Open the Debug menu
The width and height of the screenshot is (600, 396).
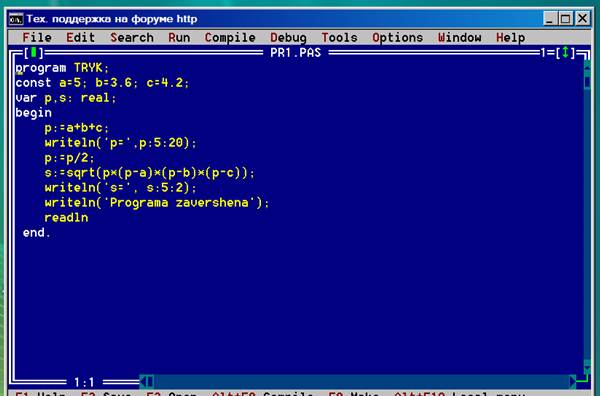point(288,37)
